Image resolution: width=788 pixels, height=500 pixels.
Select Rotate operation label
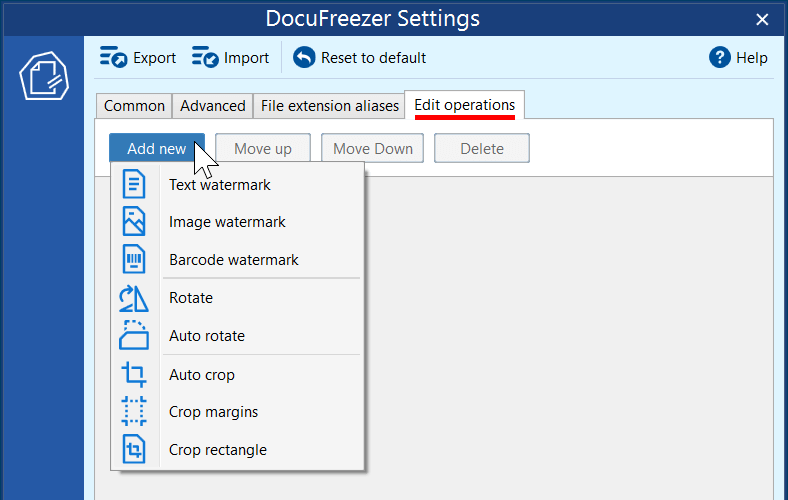(191, 298)
